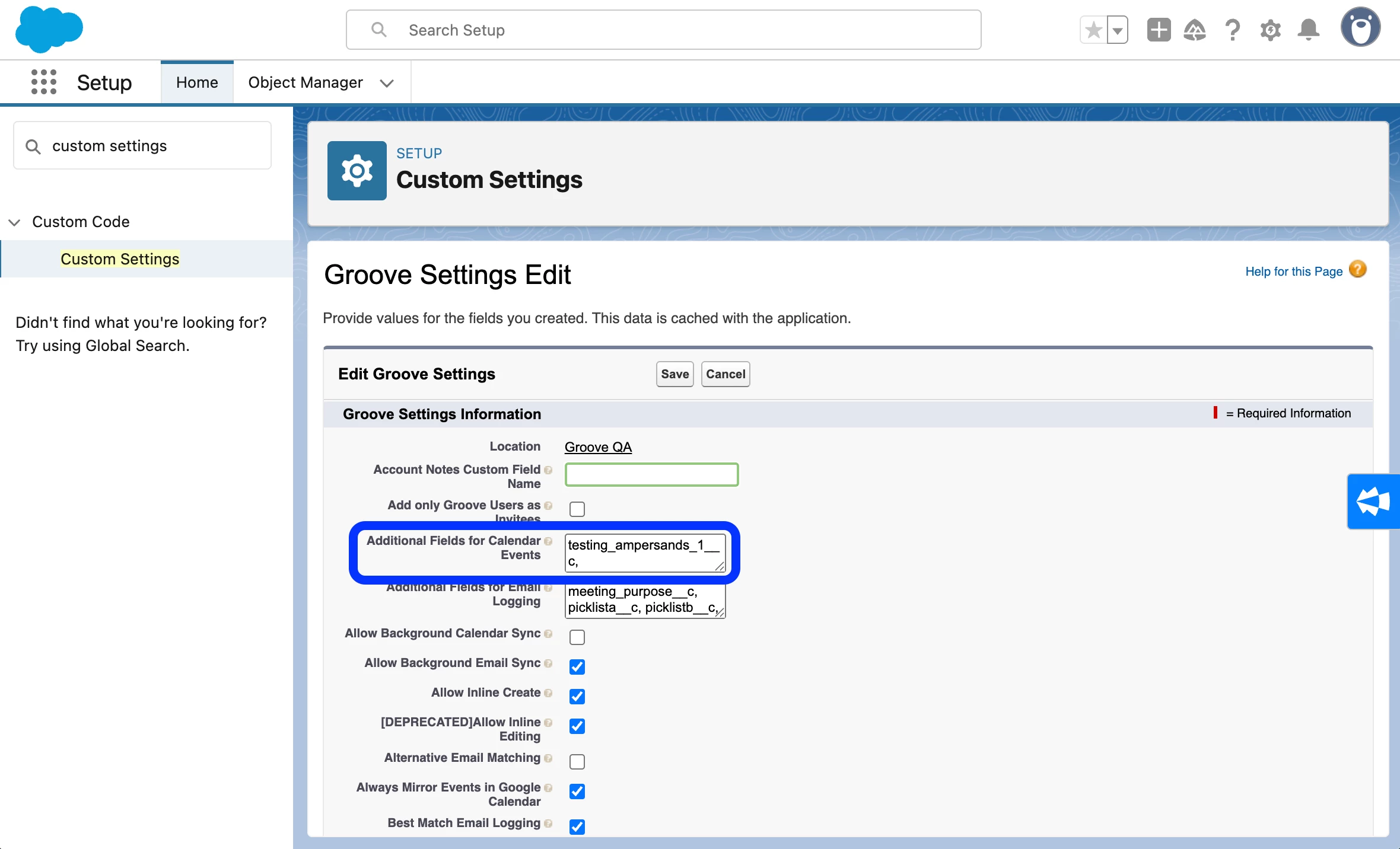Click help icon for Add only Groove Users as Invitees

tap(548, 506)
